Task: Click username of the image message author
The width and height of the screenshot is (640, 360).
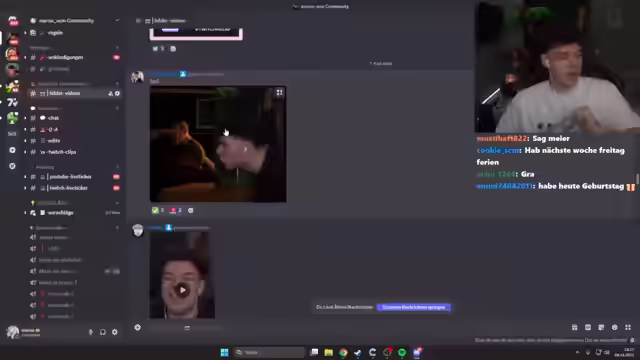Action: 163,74
